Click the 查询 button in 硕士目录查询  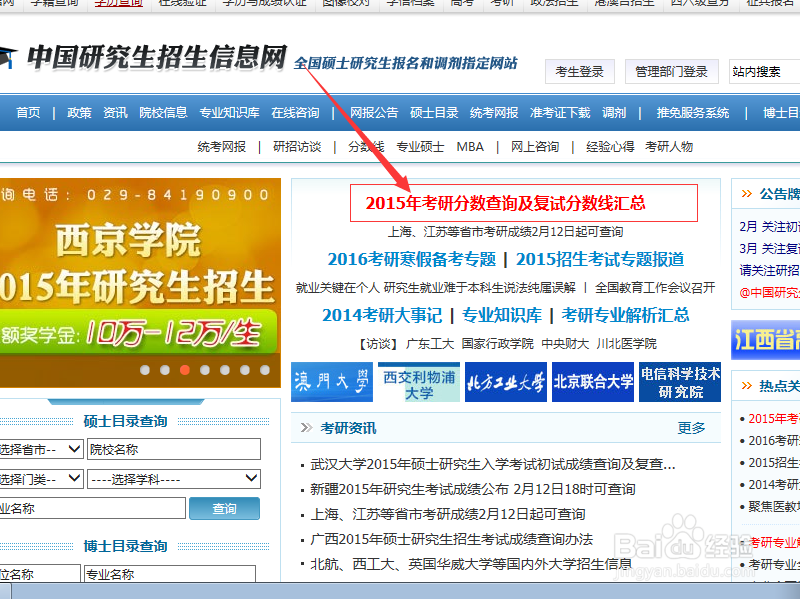(x=224, y=509)
